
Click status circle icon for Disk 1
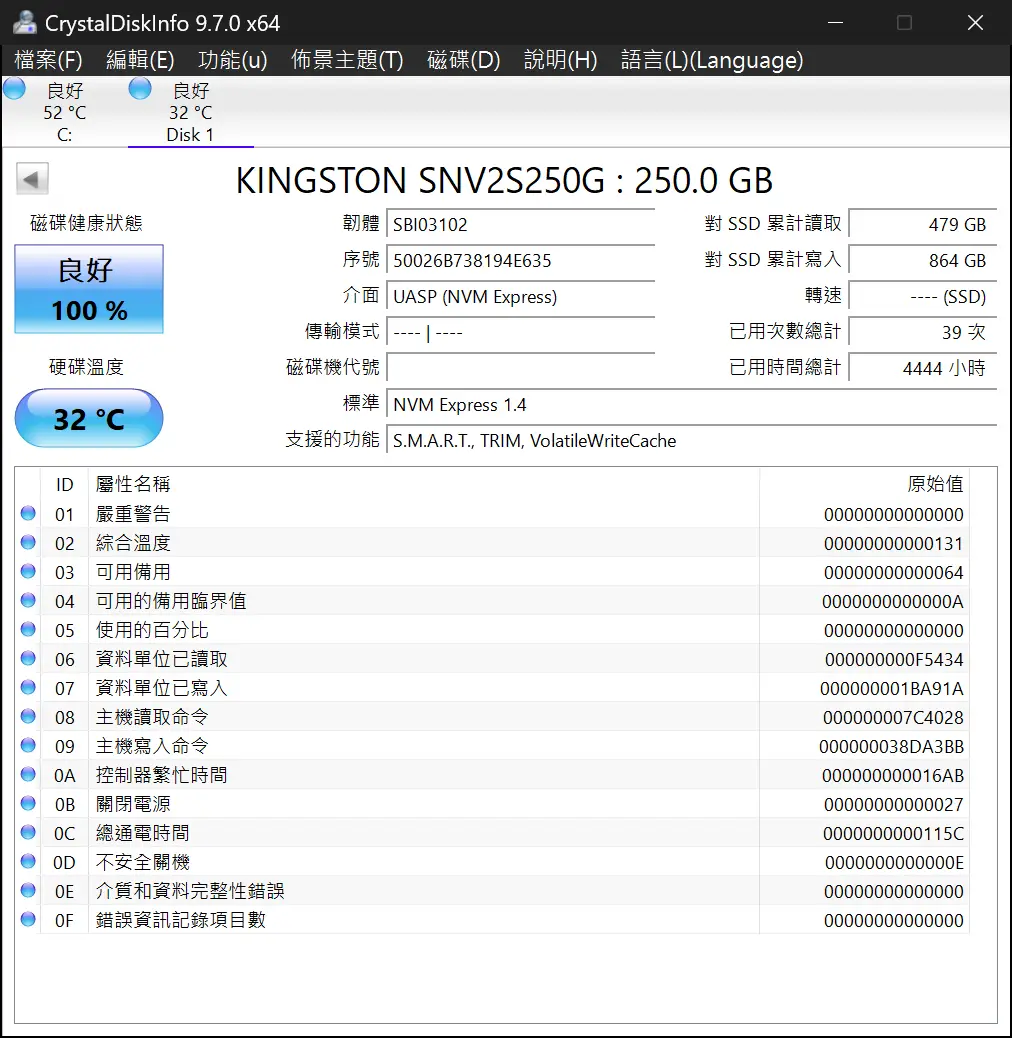pyautogui.click(x=140, y=88)
